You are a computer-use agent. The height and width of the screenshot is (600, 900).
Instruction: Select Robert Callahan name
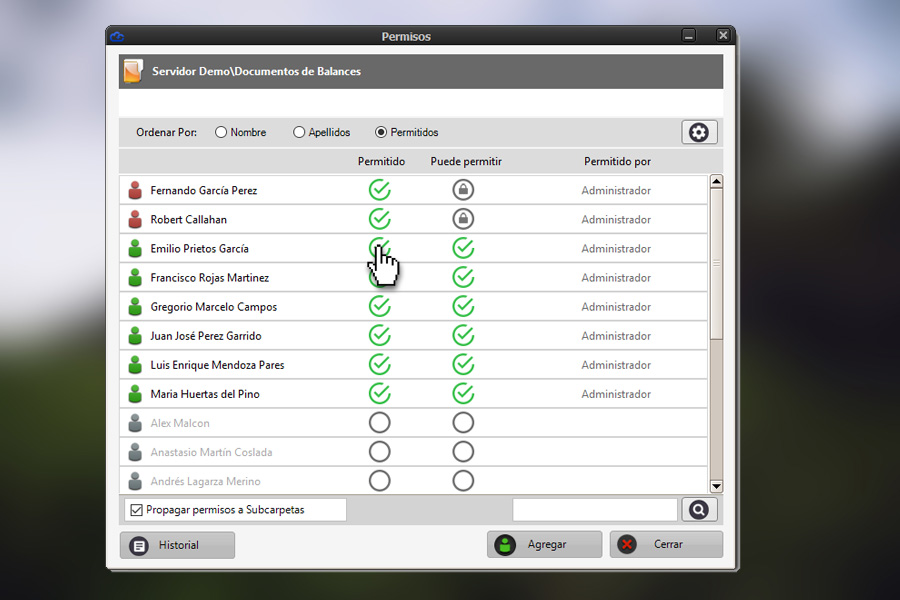tap(188, 220)
